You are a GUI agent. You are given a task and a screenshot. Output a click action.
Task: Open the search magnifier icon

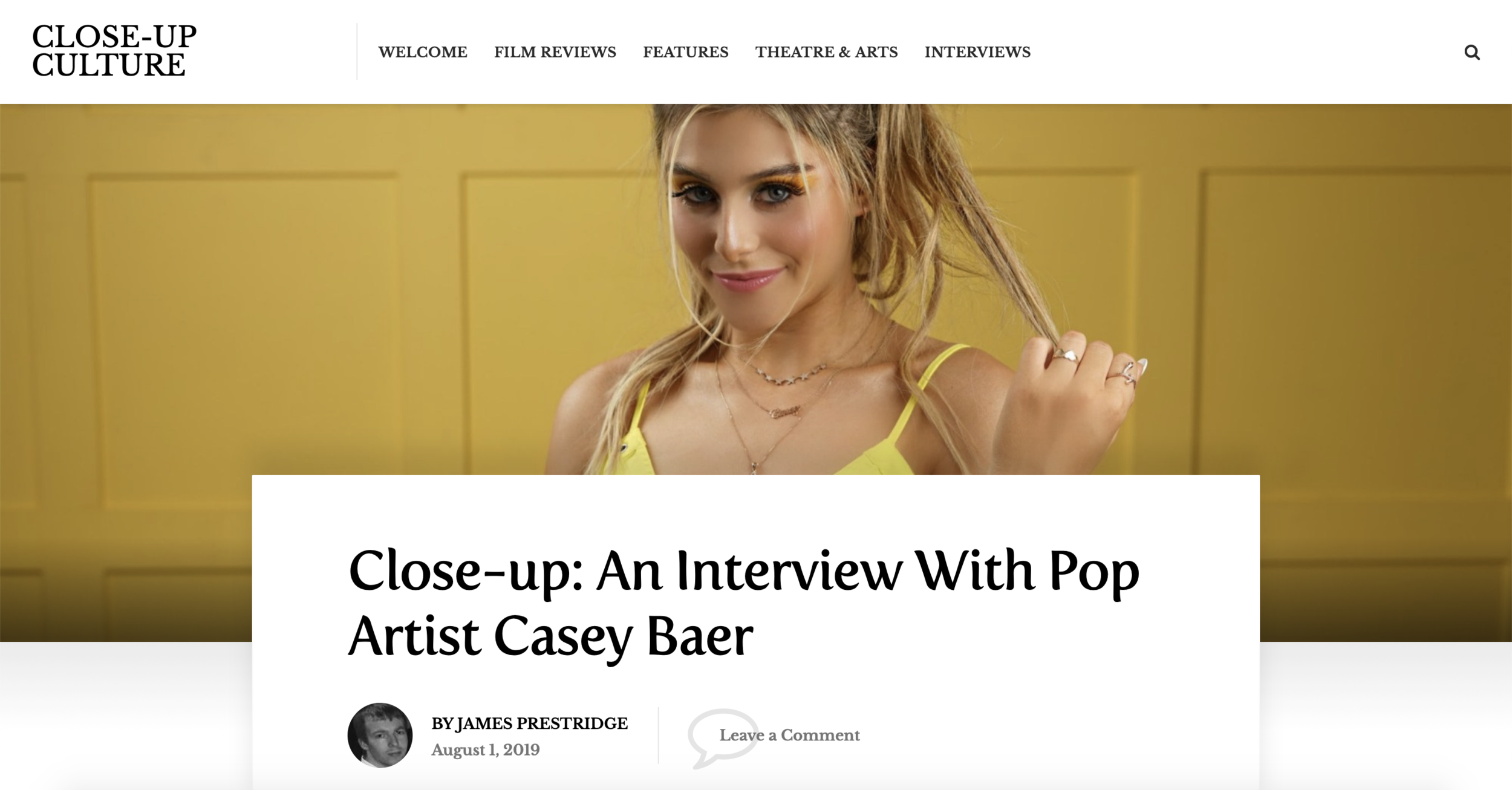tap(1471, 53)
